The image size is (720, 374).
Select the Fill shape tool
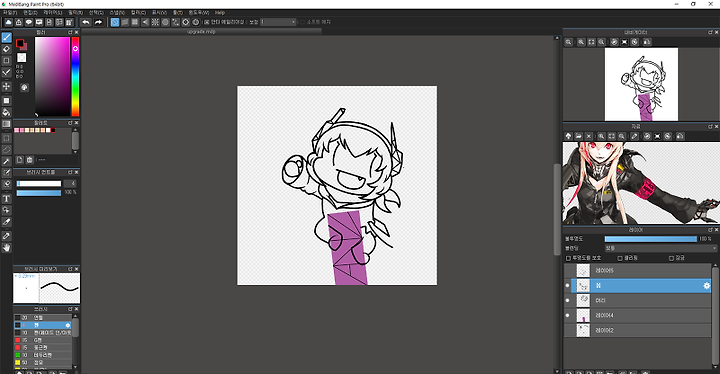point(6,100)
